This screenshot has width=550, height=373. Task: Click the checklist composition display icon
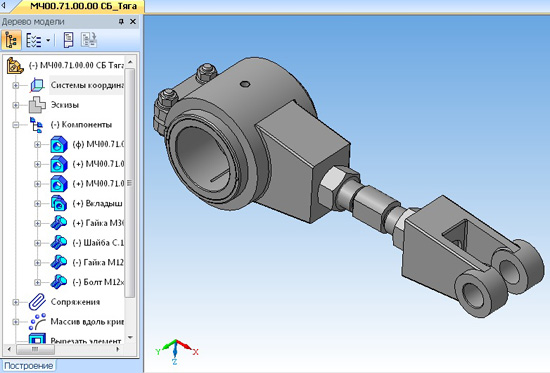(x=34, y=40)
